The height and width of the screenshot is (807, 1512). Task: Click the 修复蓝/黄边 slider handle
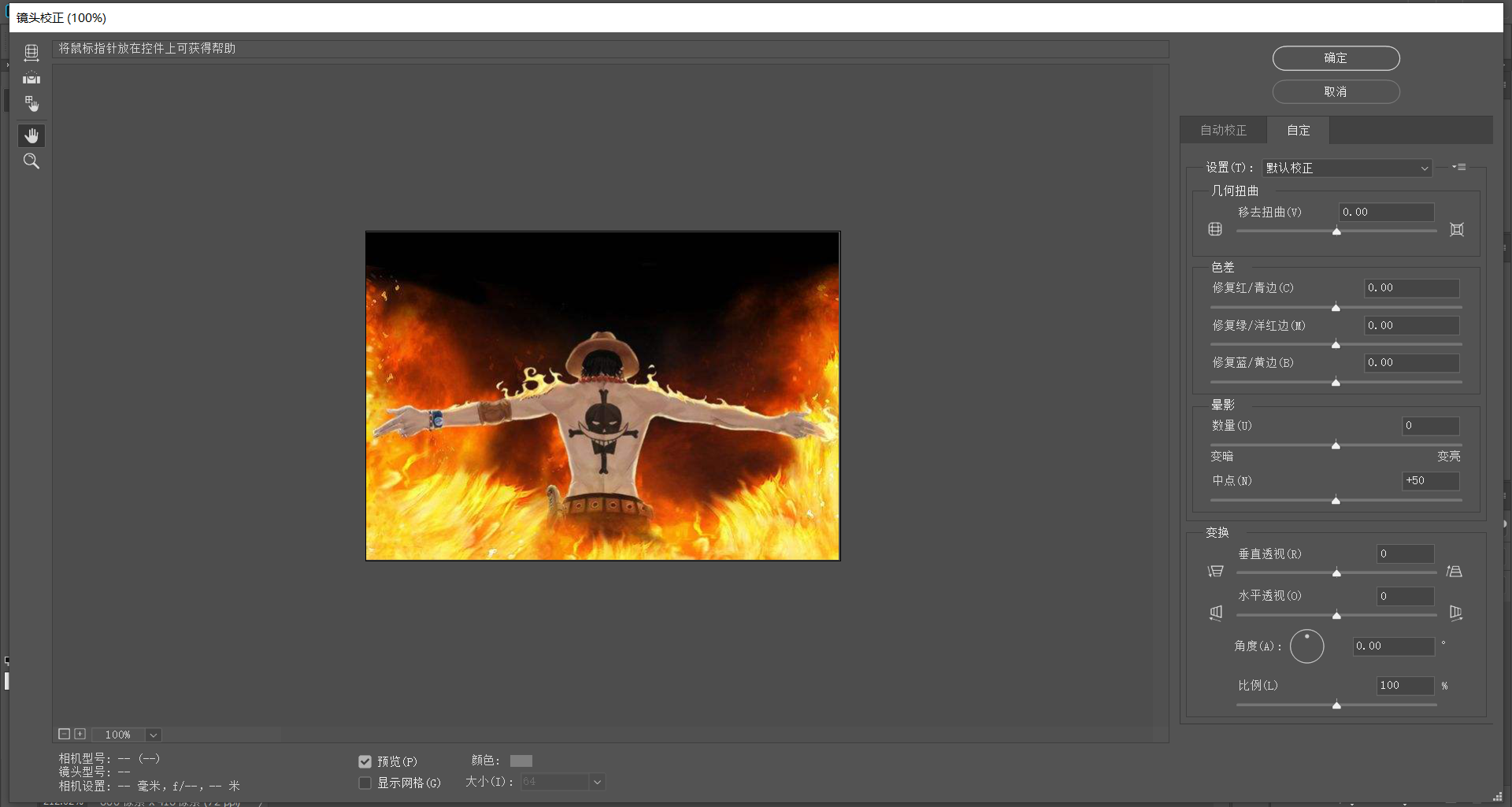(x=1336, y=383)
